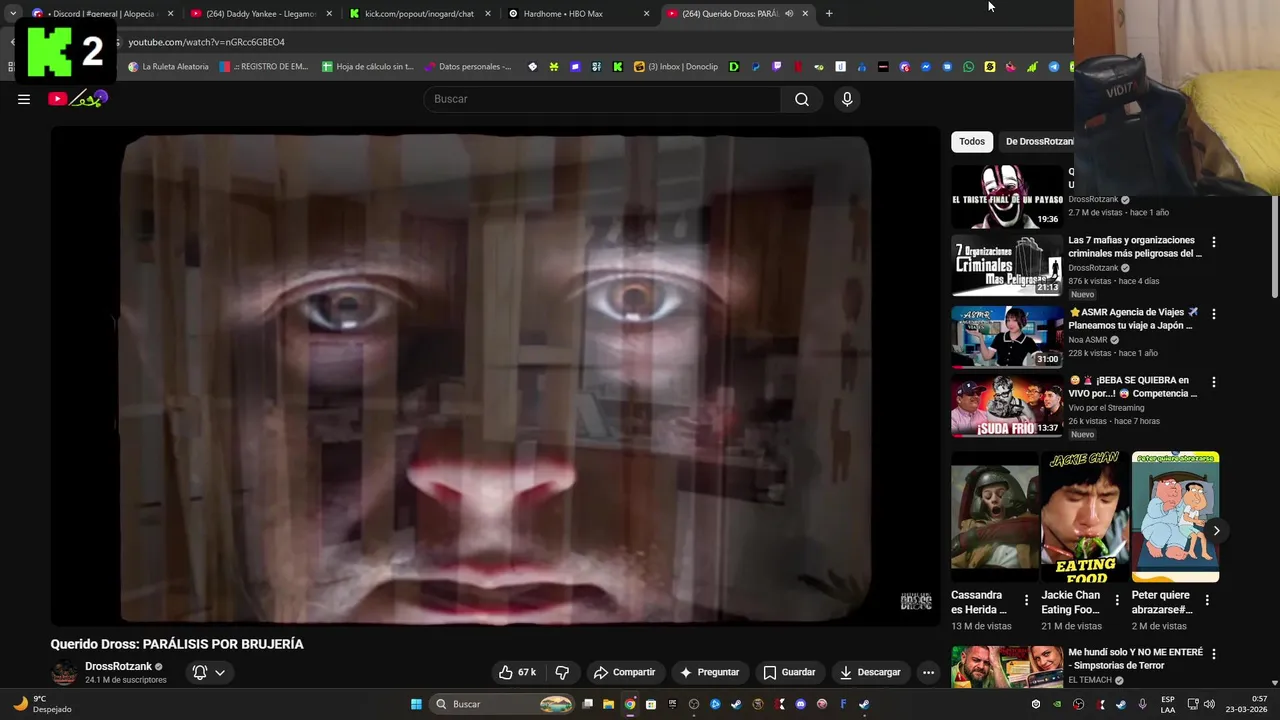Open Jackie Chan Eating Food short
Viewport: 1280px width, 720px height.
coord(1085,517)
